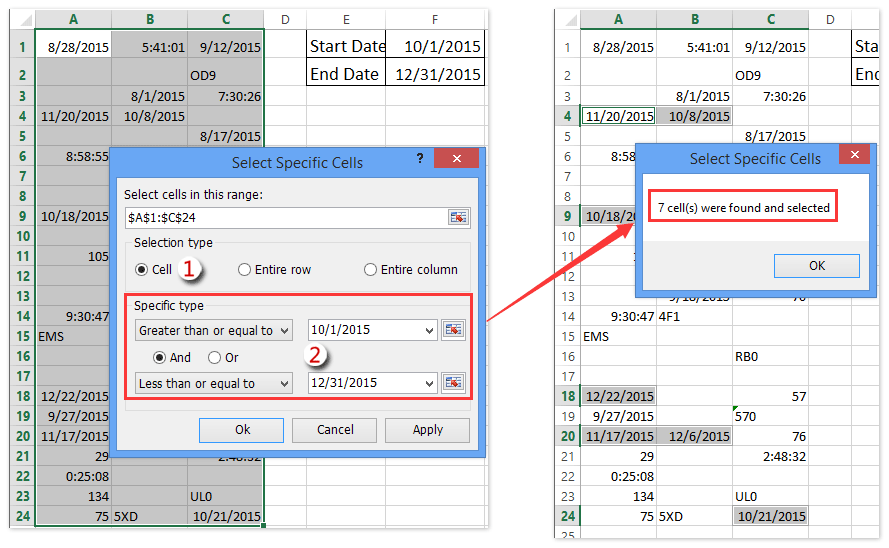Viewport: 889px width, 548px height.
Task: Click the Cancel button
Action: point(335,429)
